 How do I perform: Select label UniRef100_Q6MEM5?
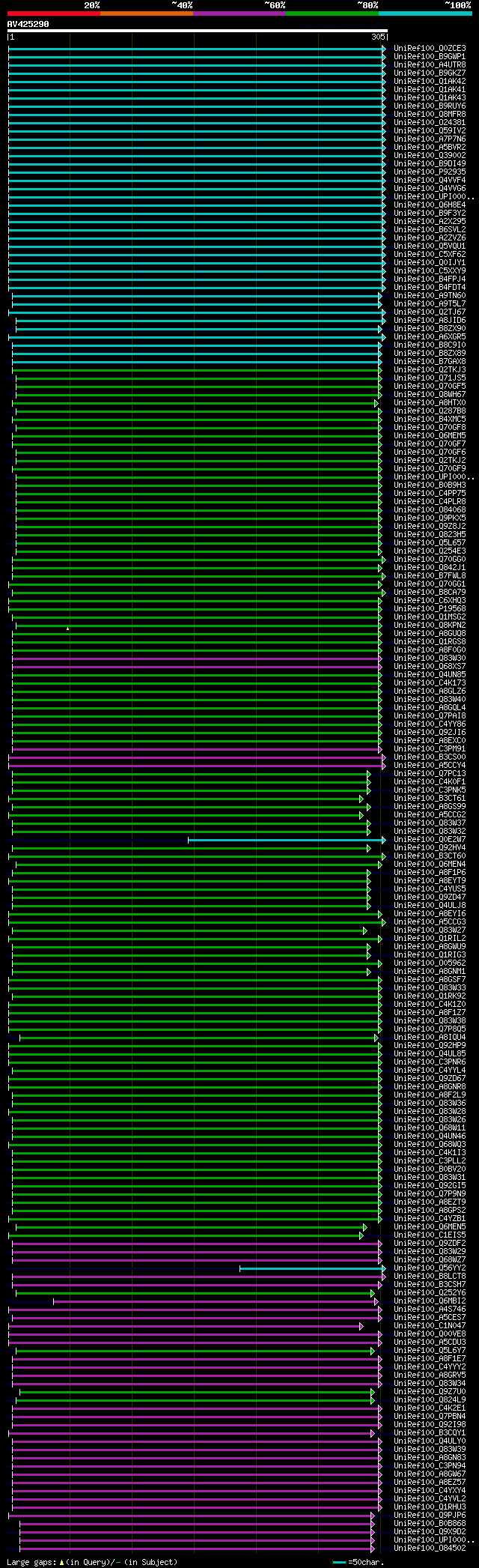click(430, 436)
